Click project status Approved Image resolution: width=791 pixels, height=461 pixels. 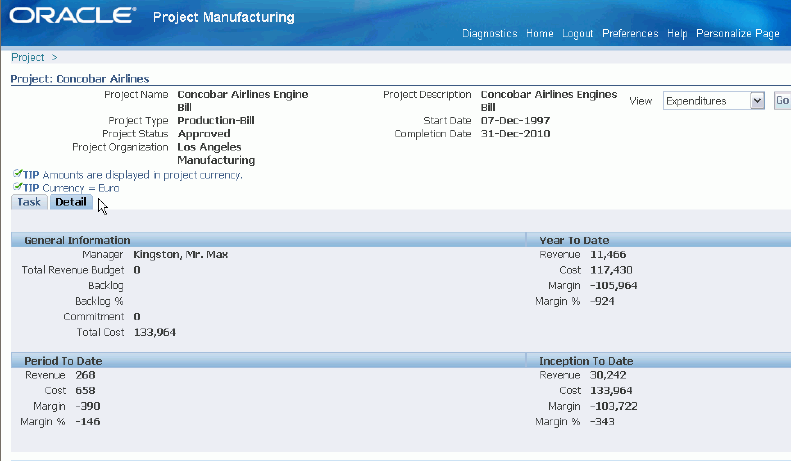[204, 134]
